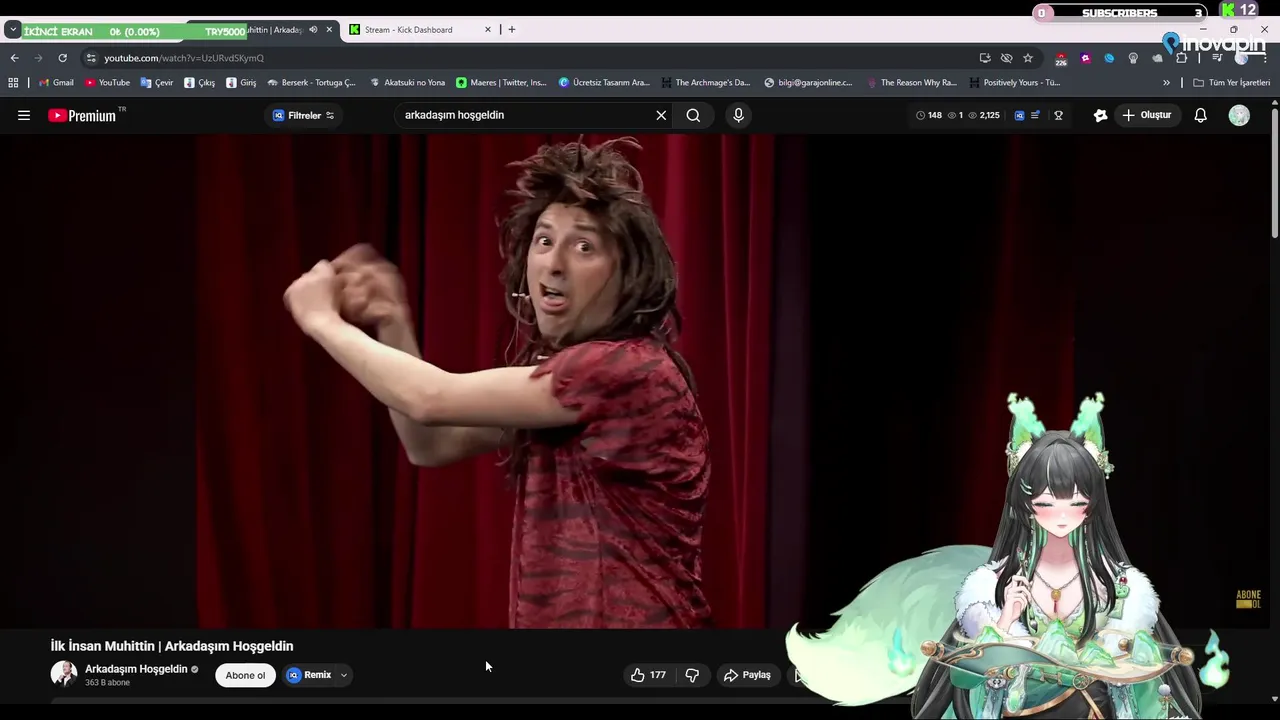Expand the Remix dropdown arrow
The width and height of the screenshot is (1280, 720).
click(x=343, y=675)
